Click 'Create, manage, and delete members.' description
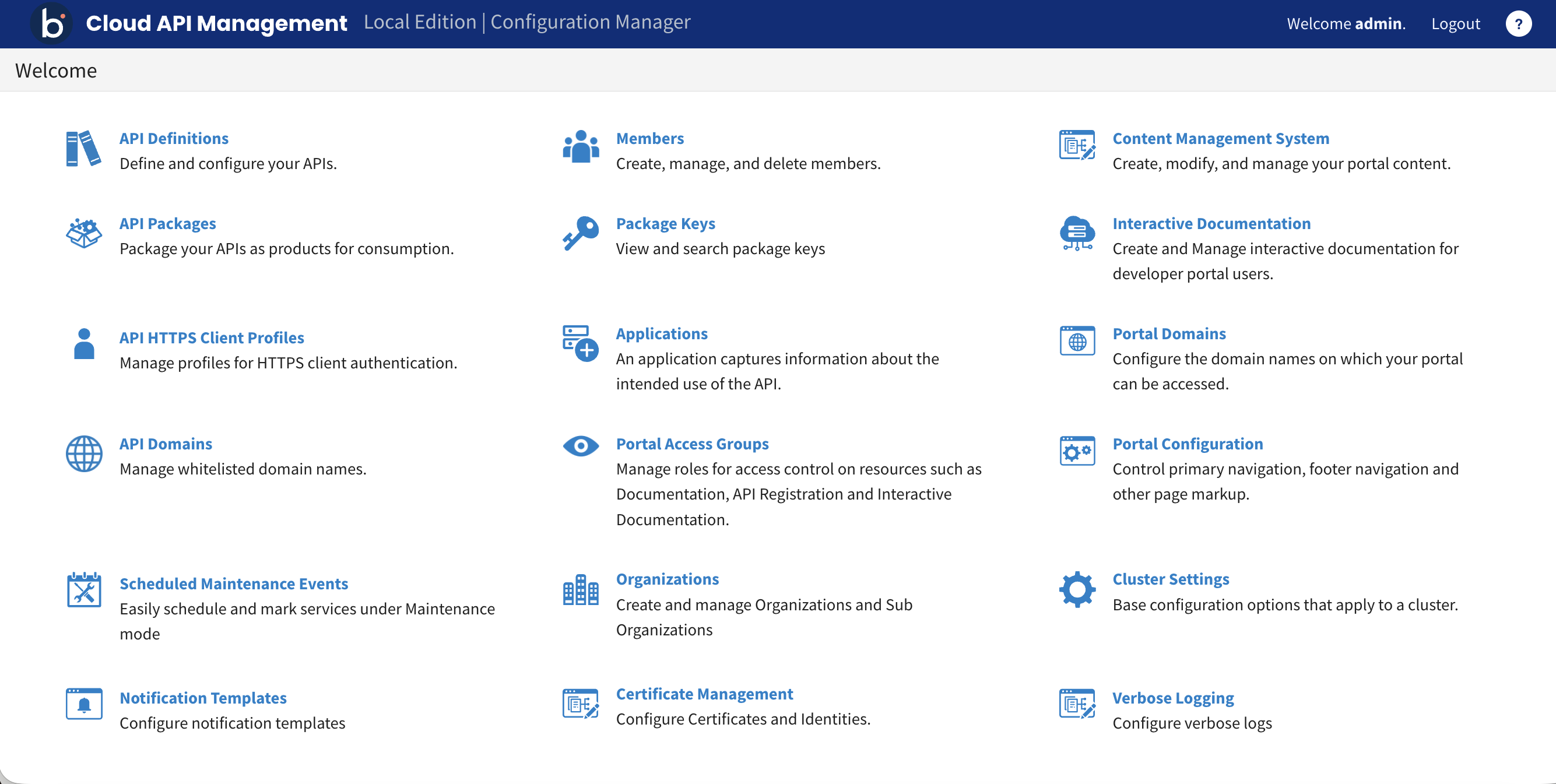The height and width of the screenshot is (784, 1556). [749, 163]
